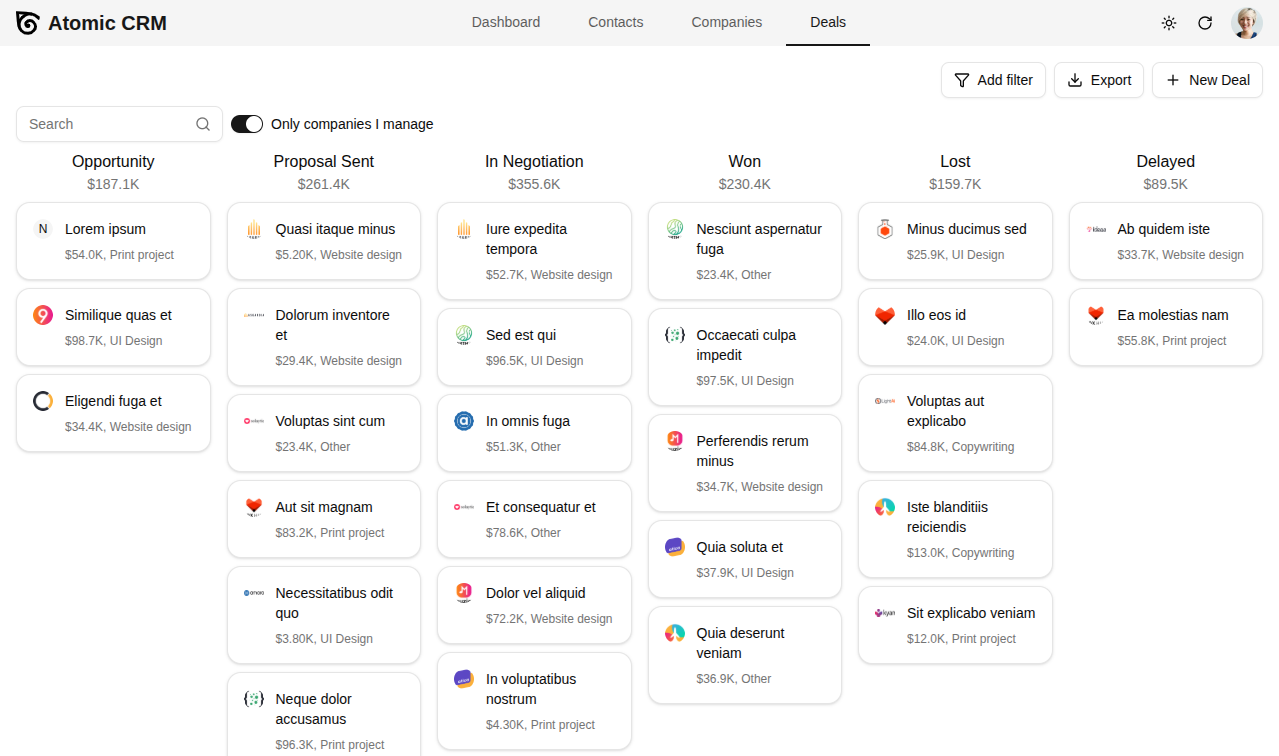Click the company logo on Lorem ipsum deal
The height and width of the screenshot is (756, 1279).
[43, 229]
